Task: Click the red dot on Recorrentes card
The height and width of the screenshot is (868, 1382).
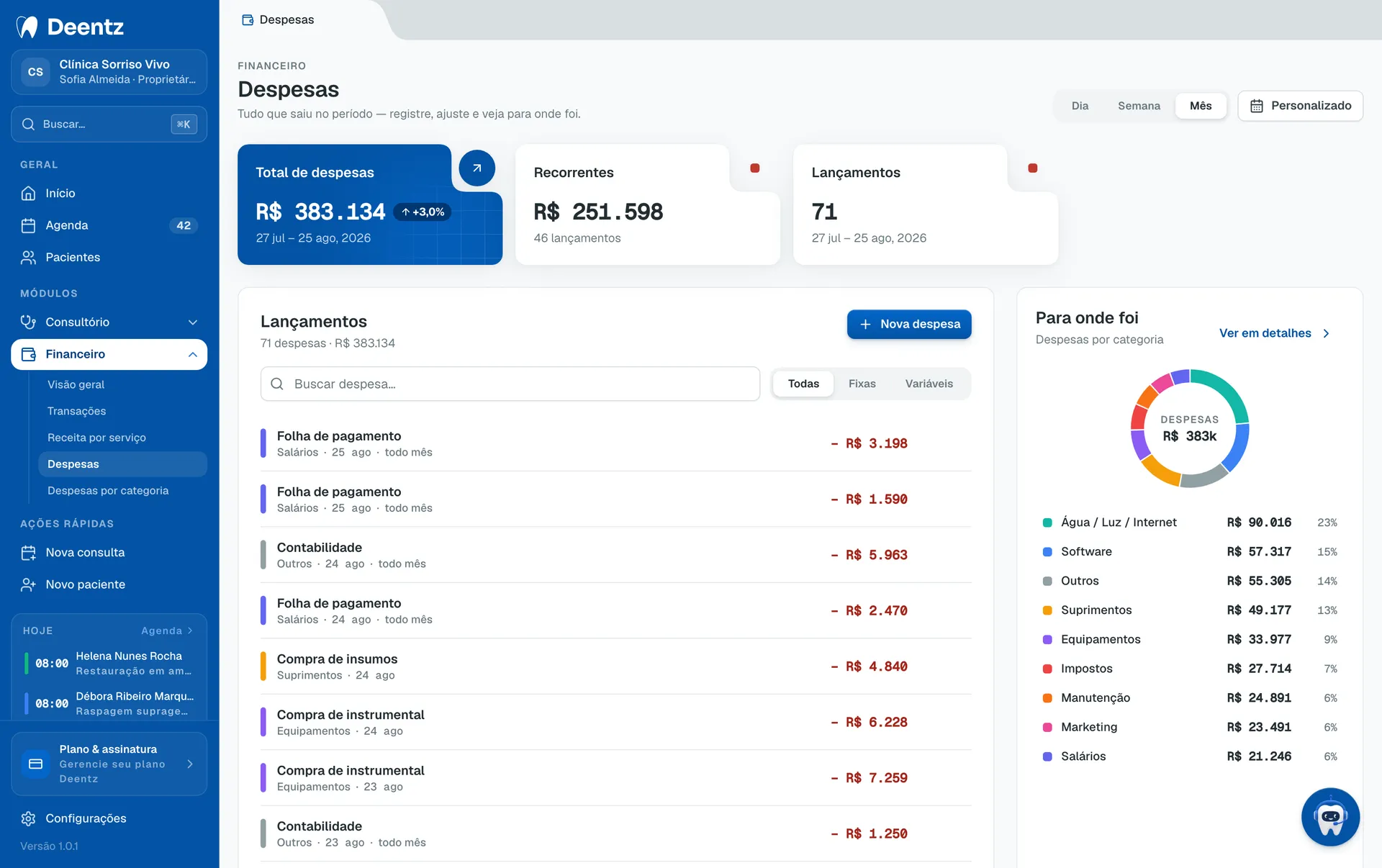Action: (x=754, y=168)
